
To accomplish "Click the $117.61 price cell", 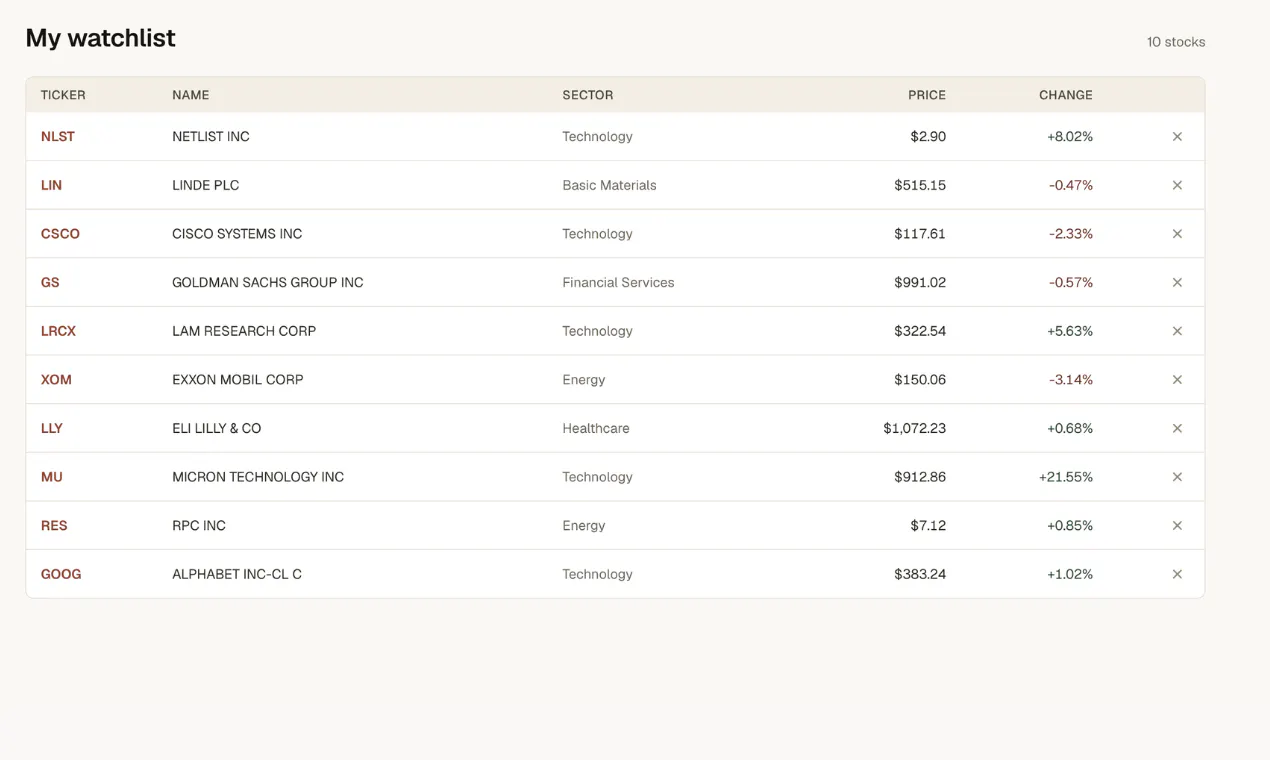I will (920, 234).
